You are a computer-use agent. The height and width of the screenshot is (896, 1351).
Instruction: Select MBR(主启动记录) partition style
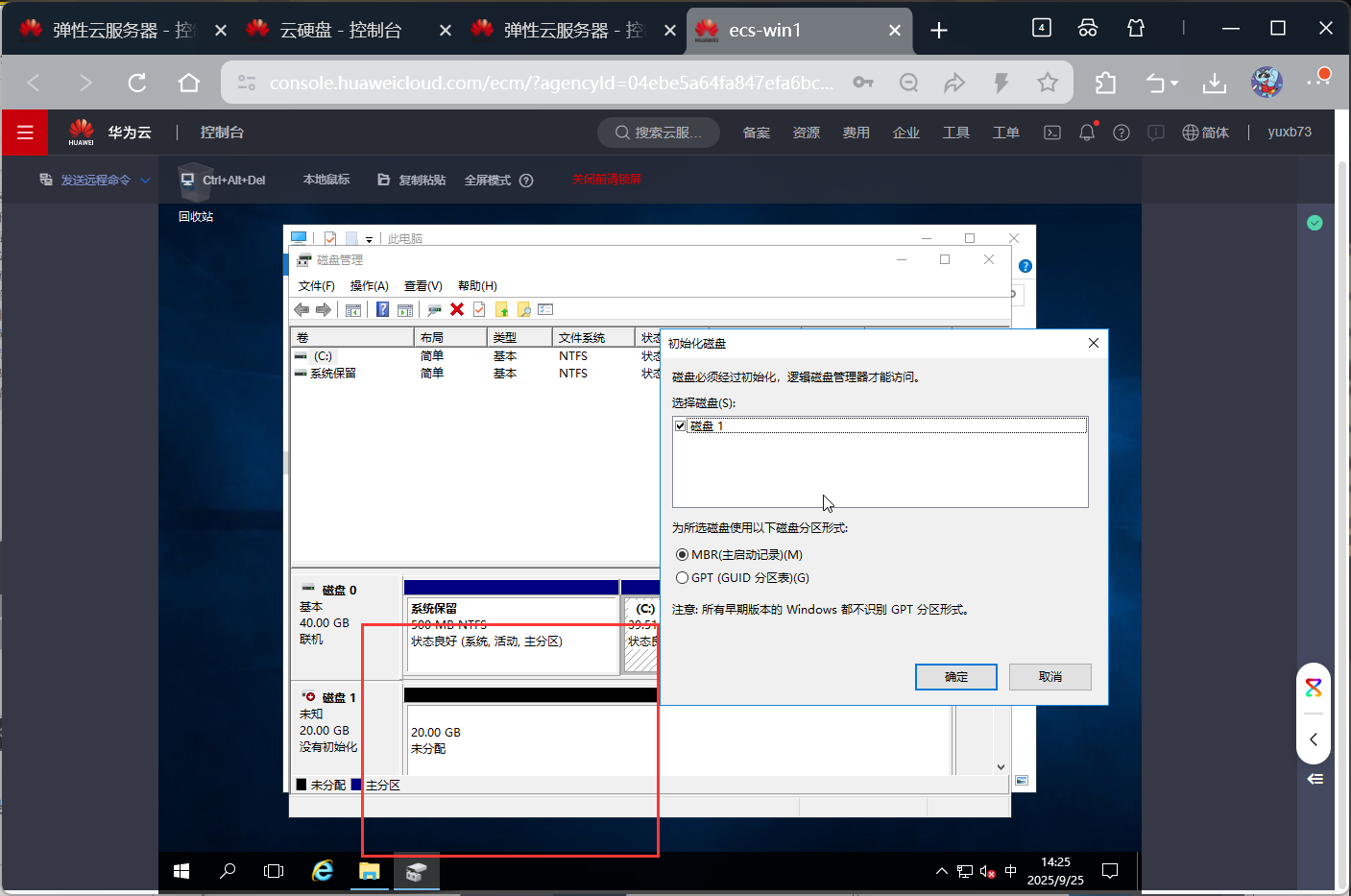coord(740,555)
